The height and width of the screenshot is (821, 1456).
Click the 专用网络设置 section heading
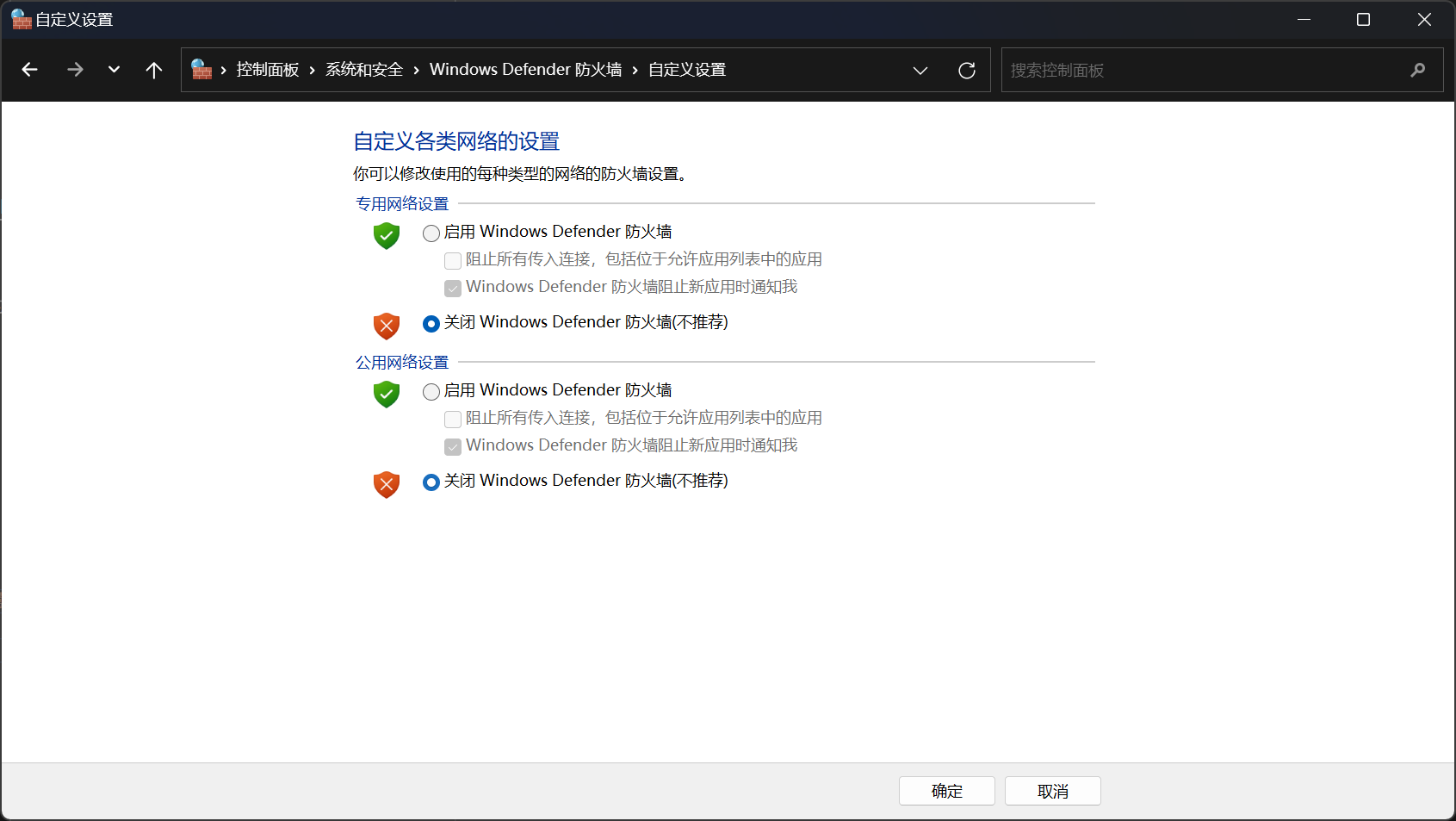click(402, 204)
